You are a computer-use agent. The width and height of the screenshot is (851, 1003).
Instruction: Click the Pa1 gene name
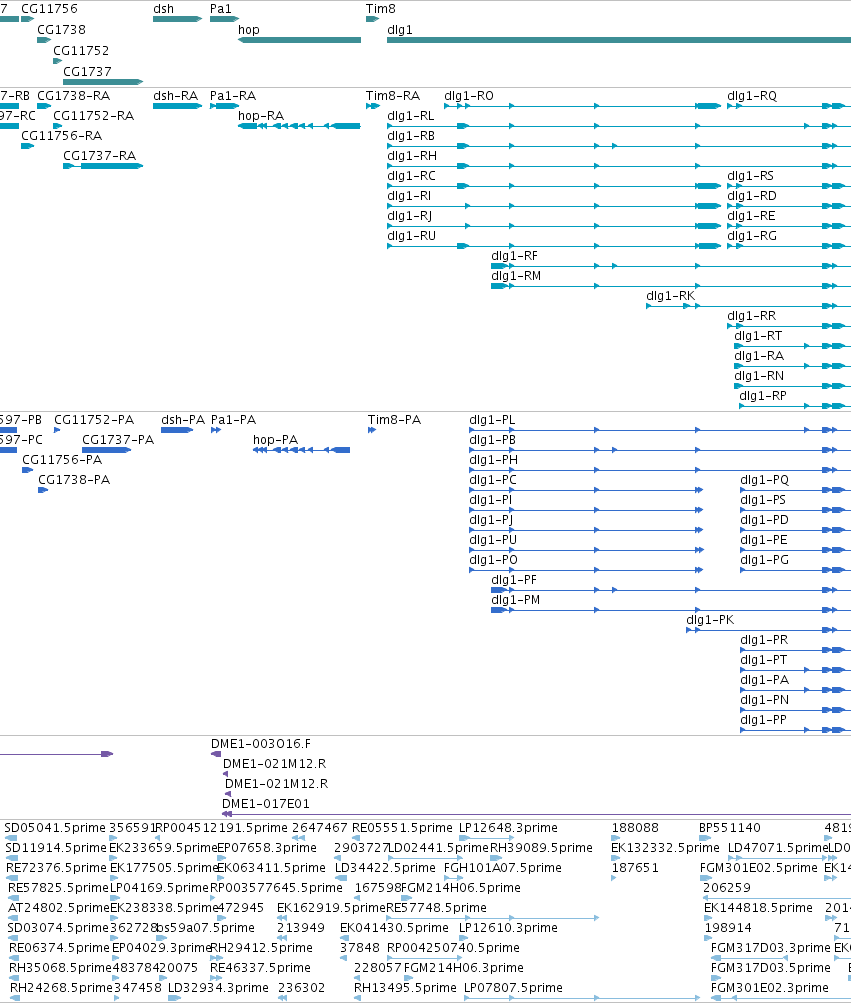221,8
